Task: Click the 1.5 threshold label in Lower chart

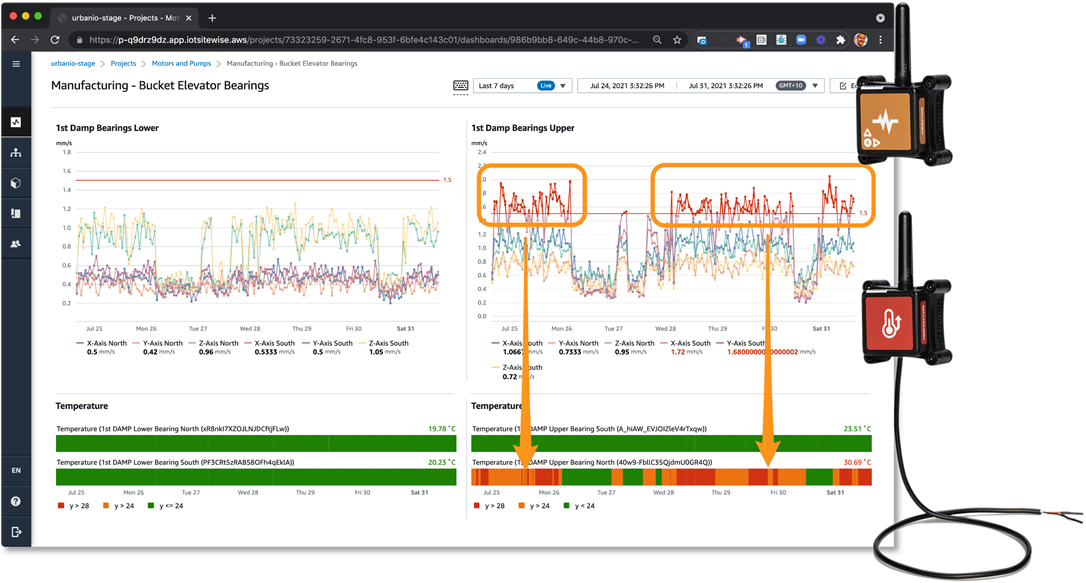Action: point(447,180)
